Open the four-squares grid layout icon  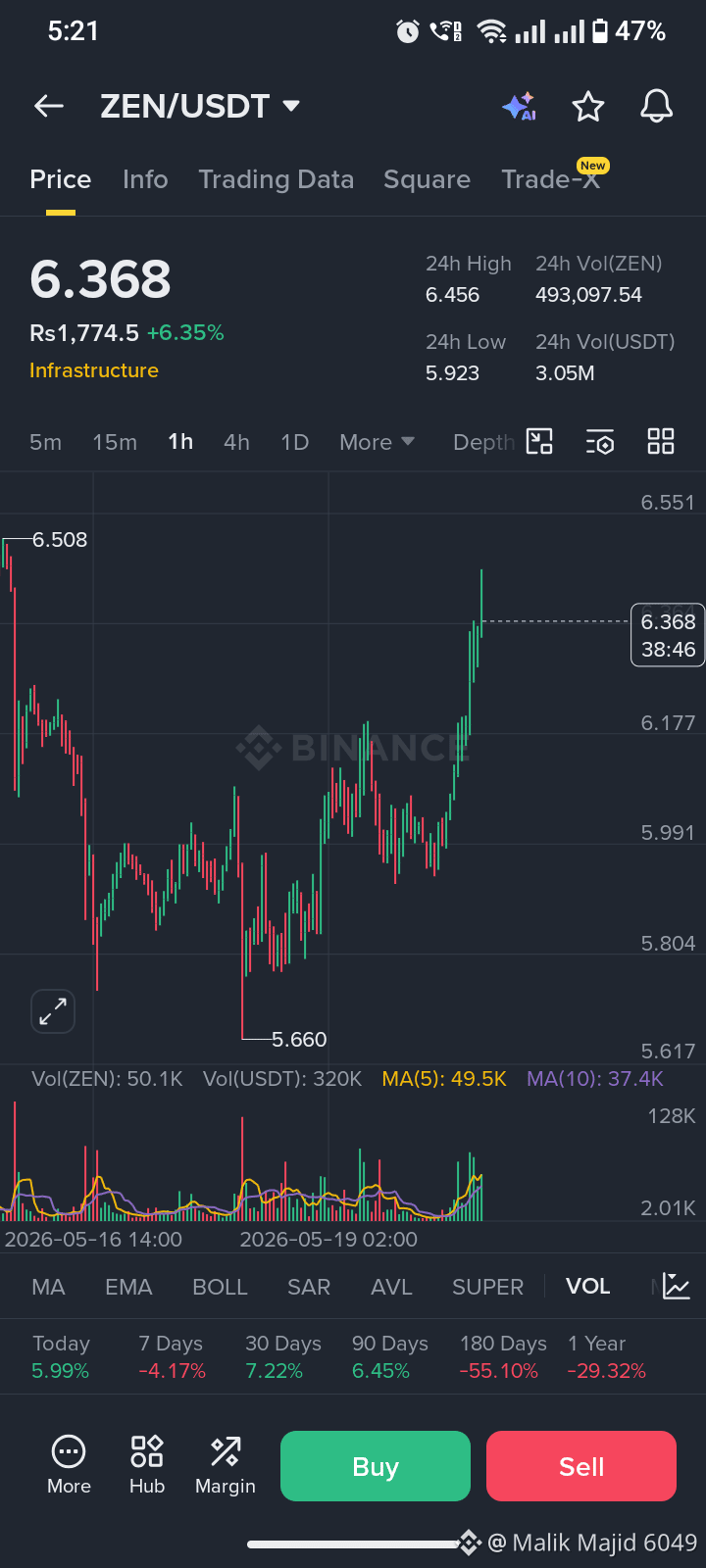pos(661,441)
